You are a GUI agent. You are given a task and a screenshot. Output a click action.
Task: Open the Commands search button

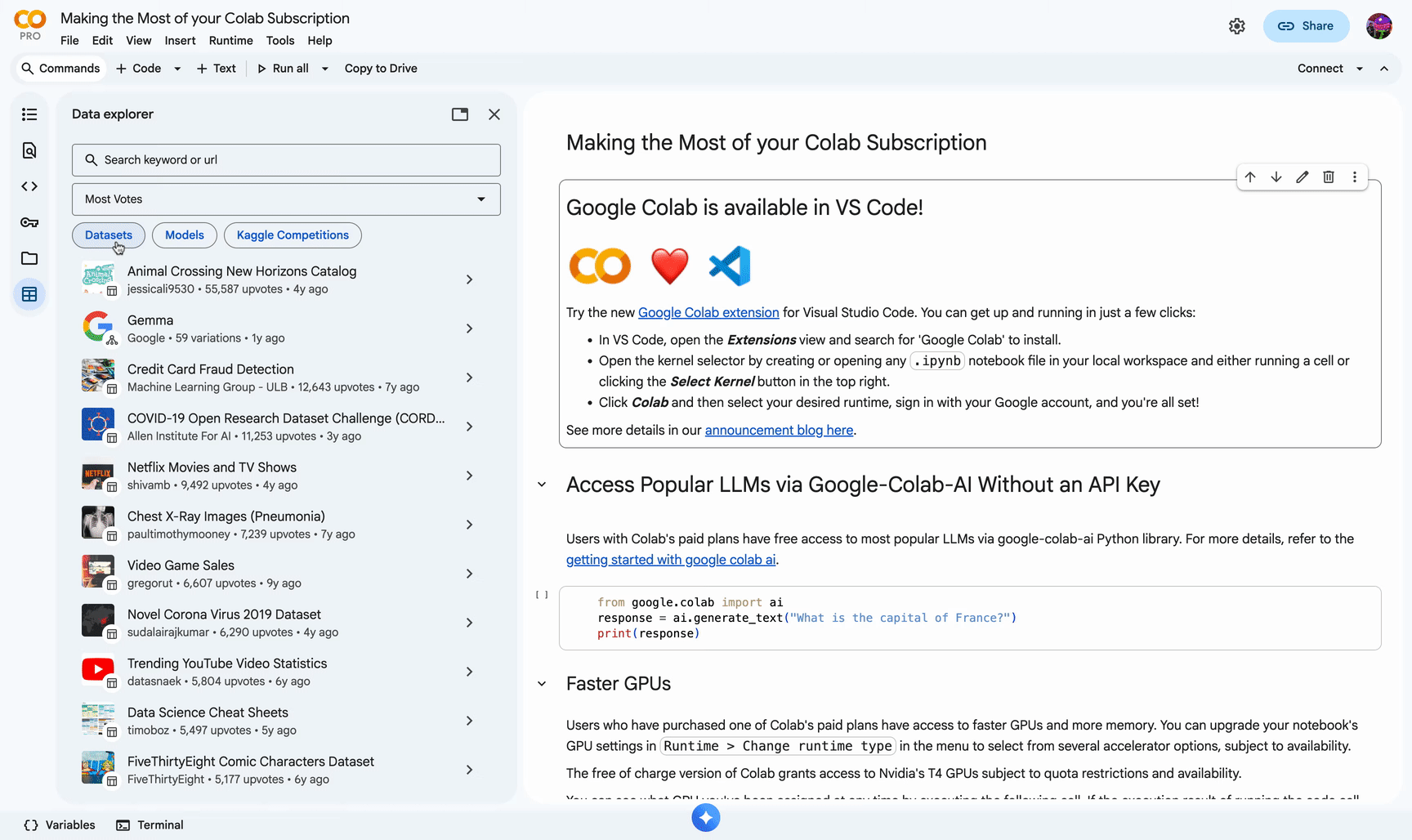60,69
